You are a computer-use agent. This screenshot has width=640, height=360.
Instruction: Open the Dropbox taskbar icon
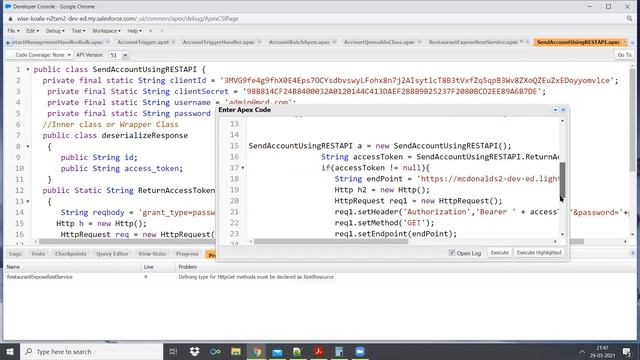(x=194, y=351)
